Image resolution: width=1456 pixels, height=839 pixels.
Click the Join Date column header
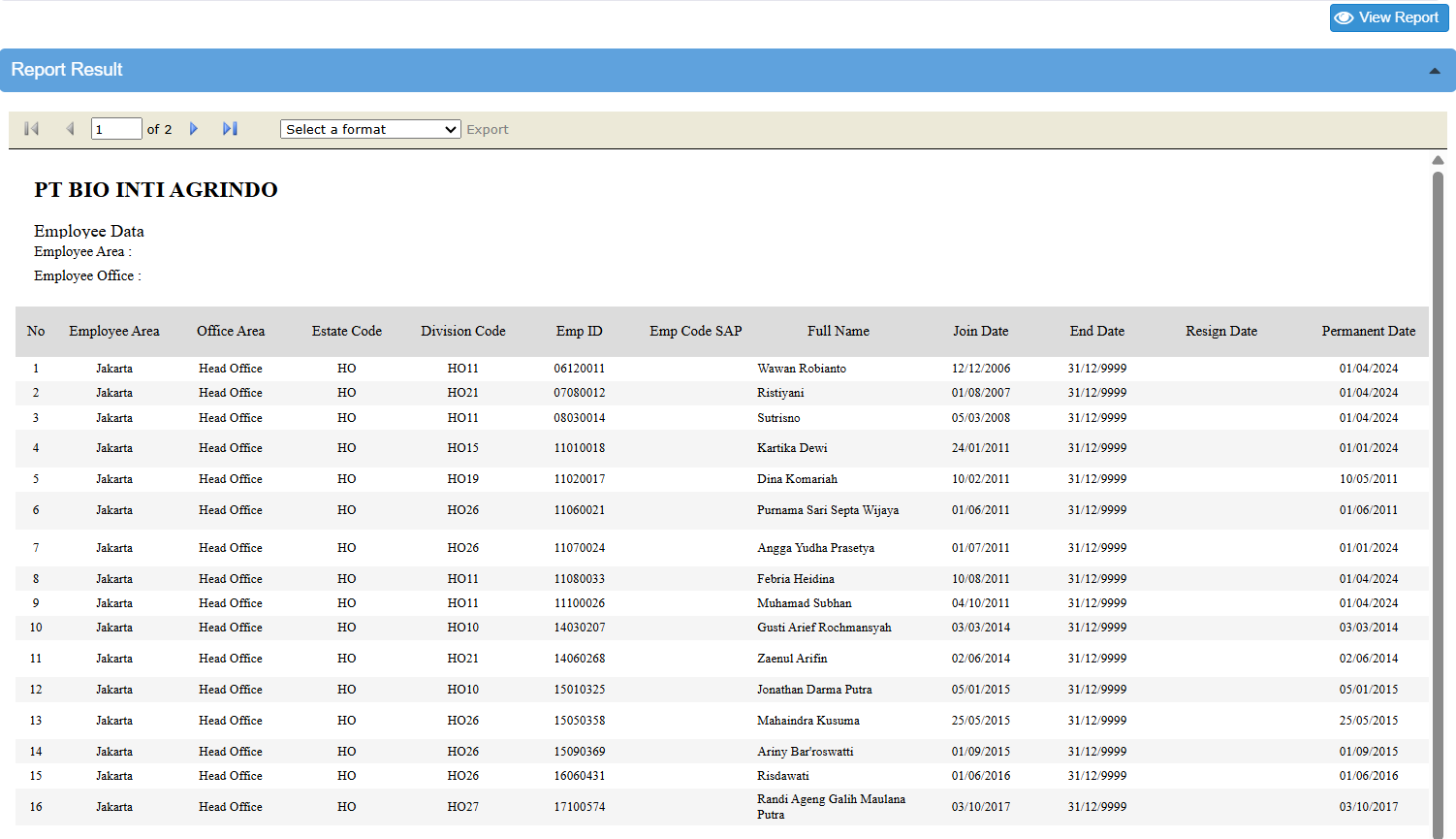point(981,331)
